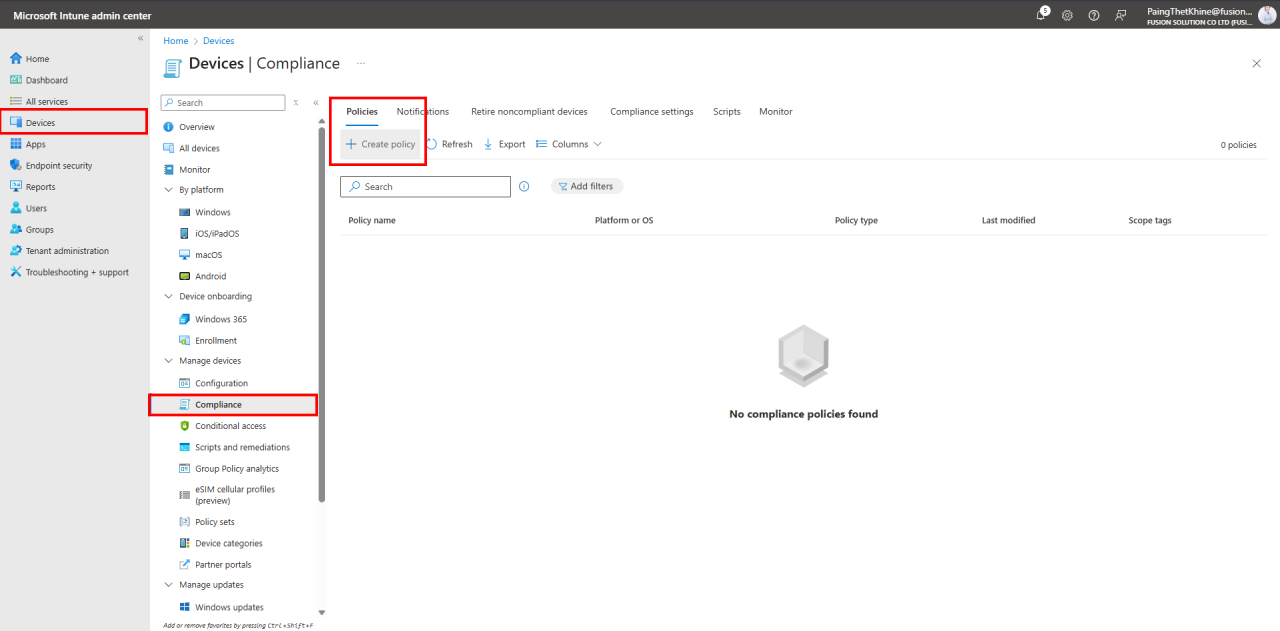Collapse the Devices resource menu

[x=316, y=102]
